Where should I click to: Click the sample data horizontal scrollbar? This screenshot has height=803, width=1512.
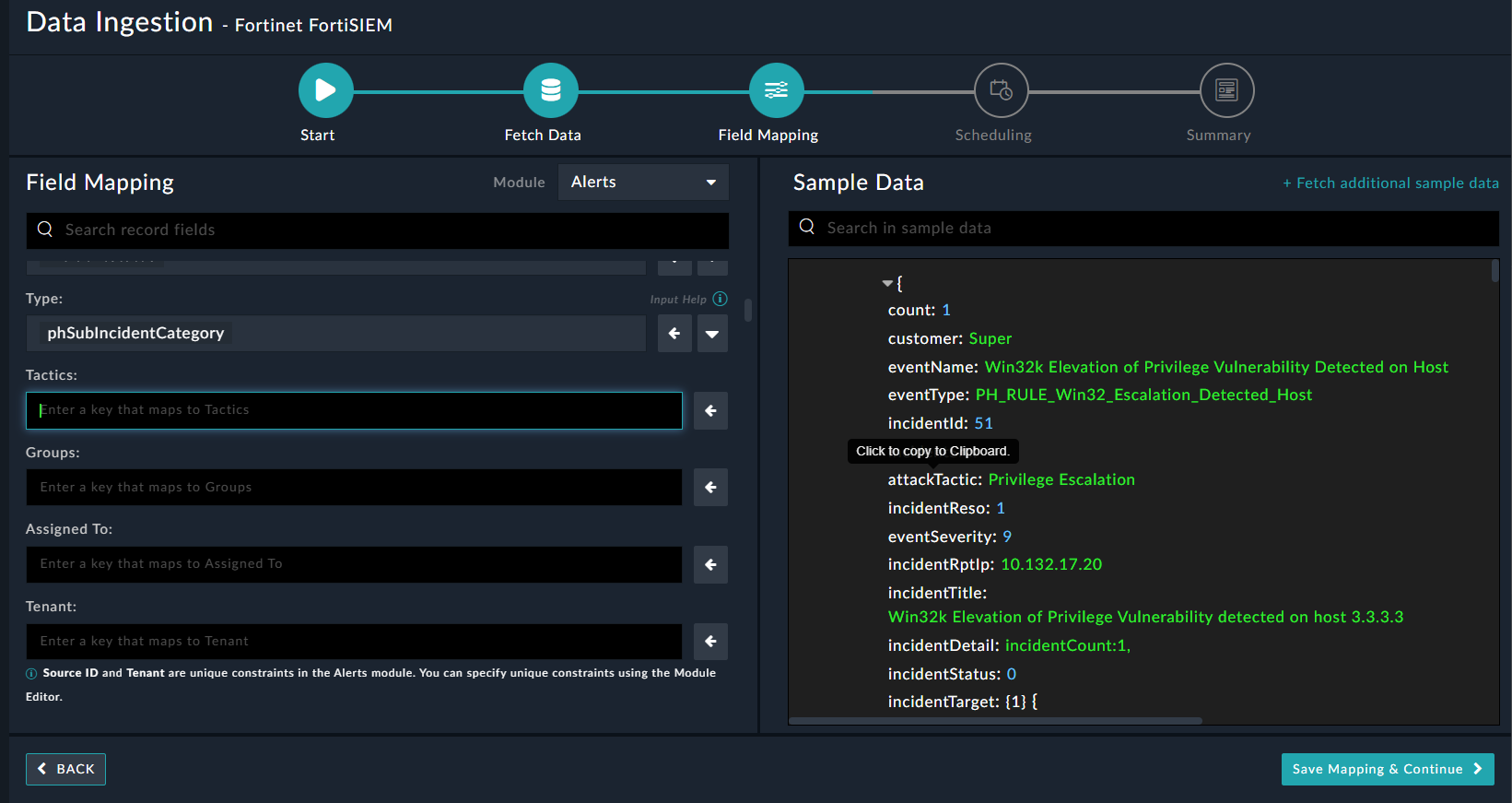(995, 721)
